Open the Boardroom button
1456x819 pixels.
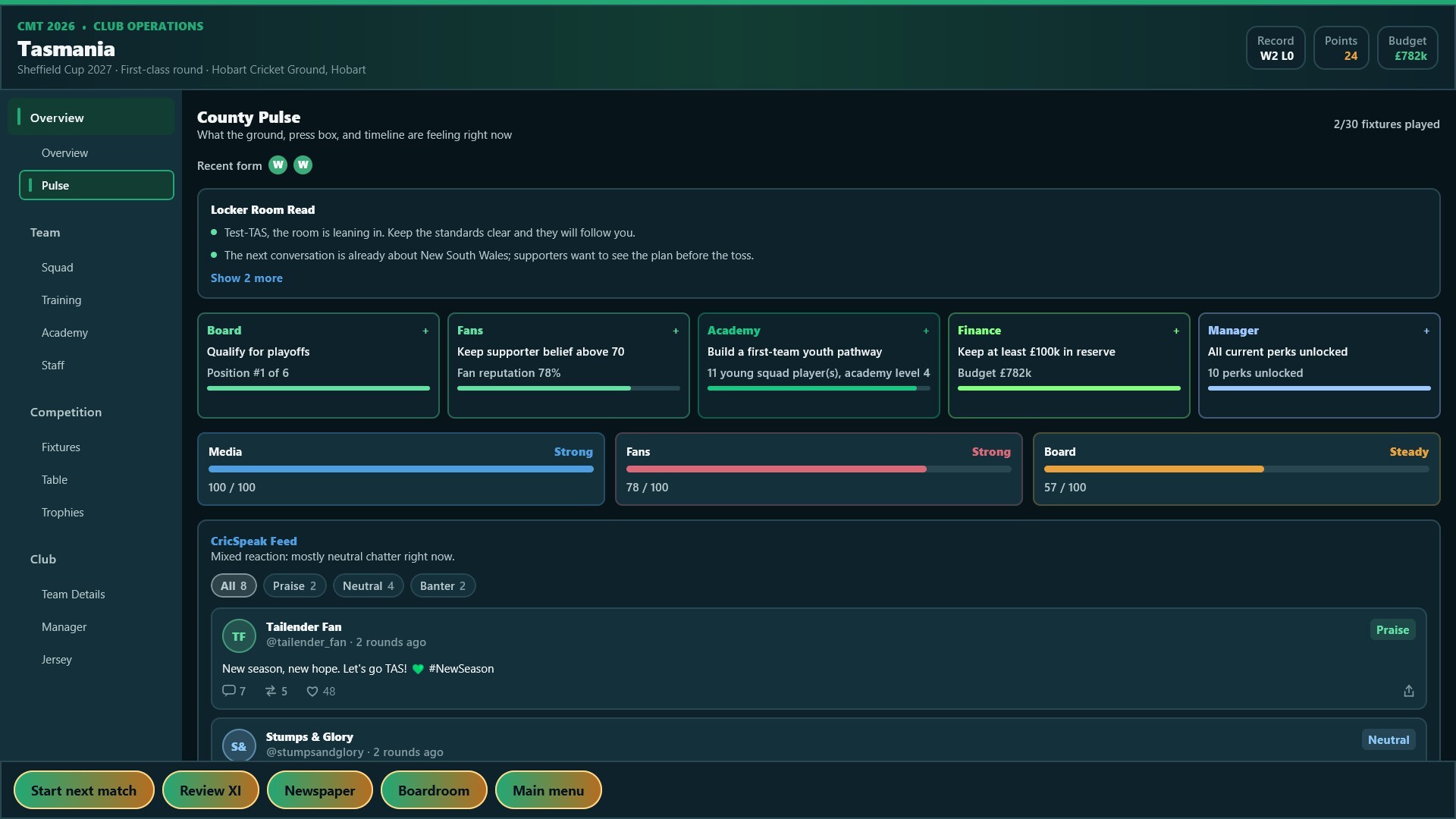[434, 790]
